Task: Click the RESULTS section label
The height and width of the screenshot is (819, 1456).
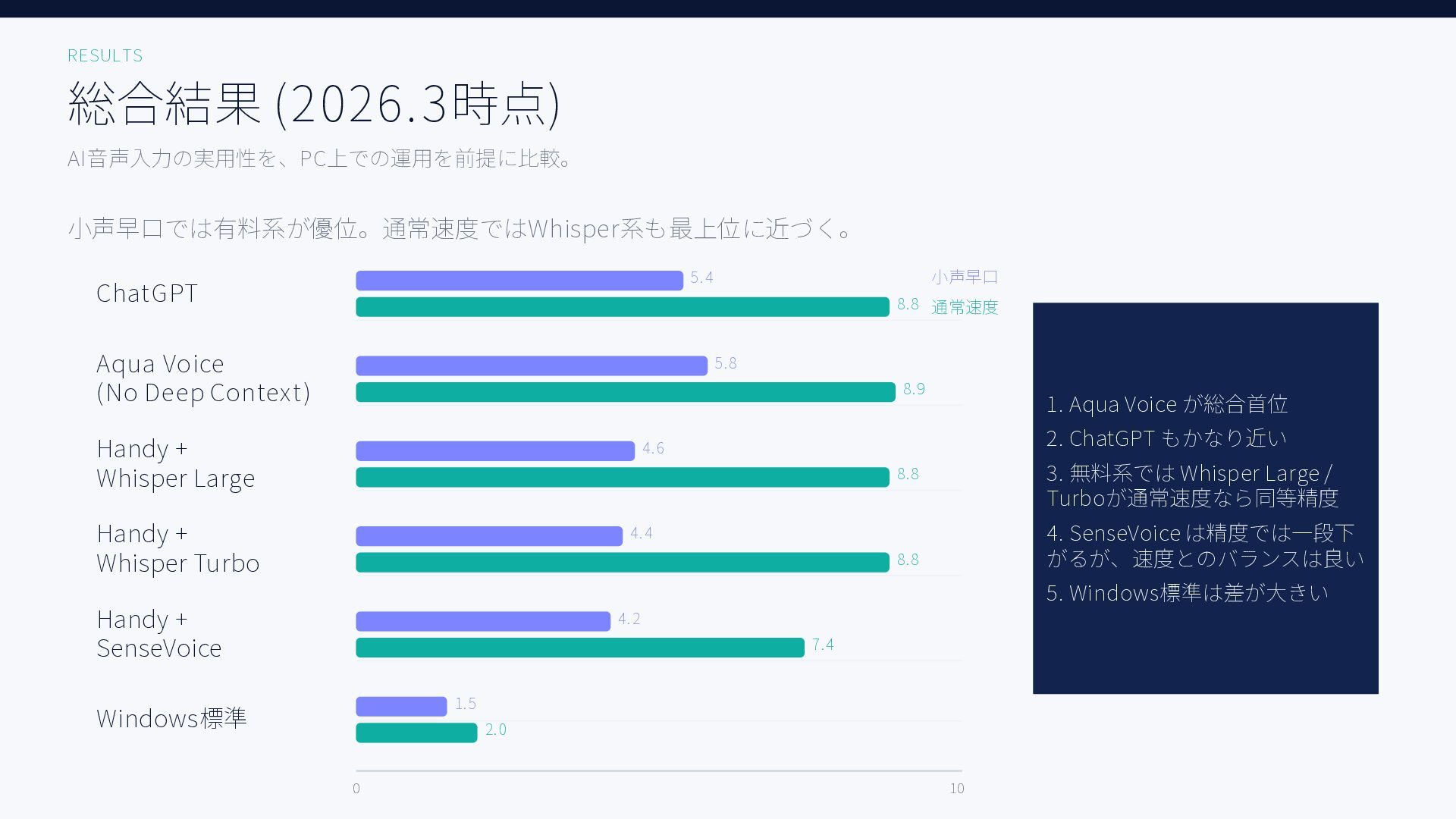Action: pos(105,55)
